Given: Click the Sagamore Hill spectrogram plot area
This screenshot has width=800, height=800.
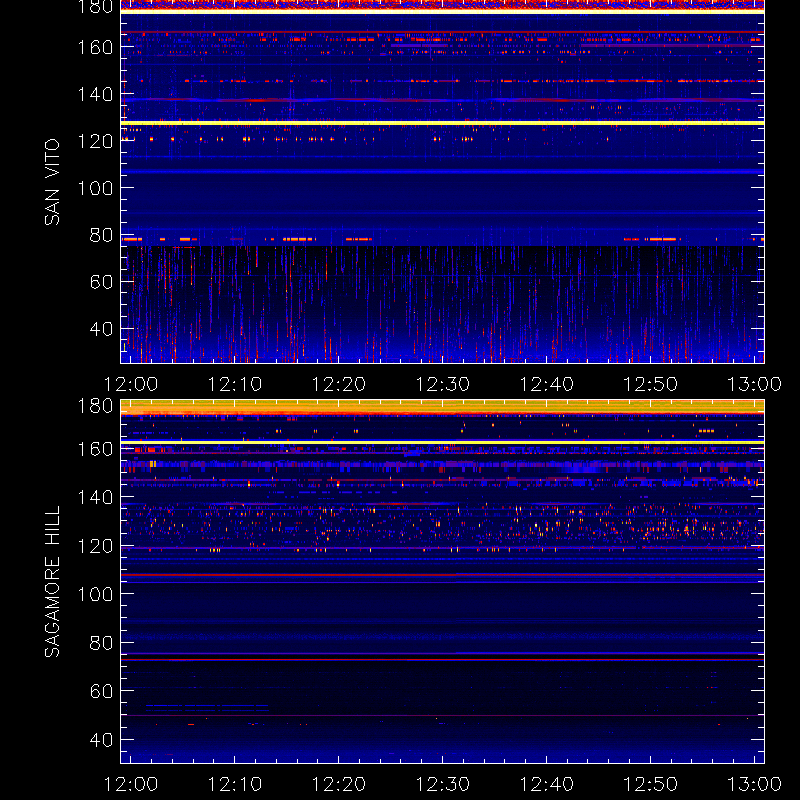Looking at the screenshot, I should coord(442,581).
